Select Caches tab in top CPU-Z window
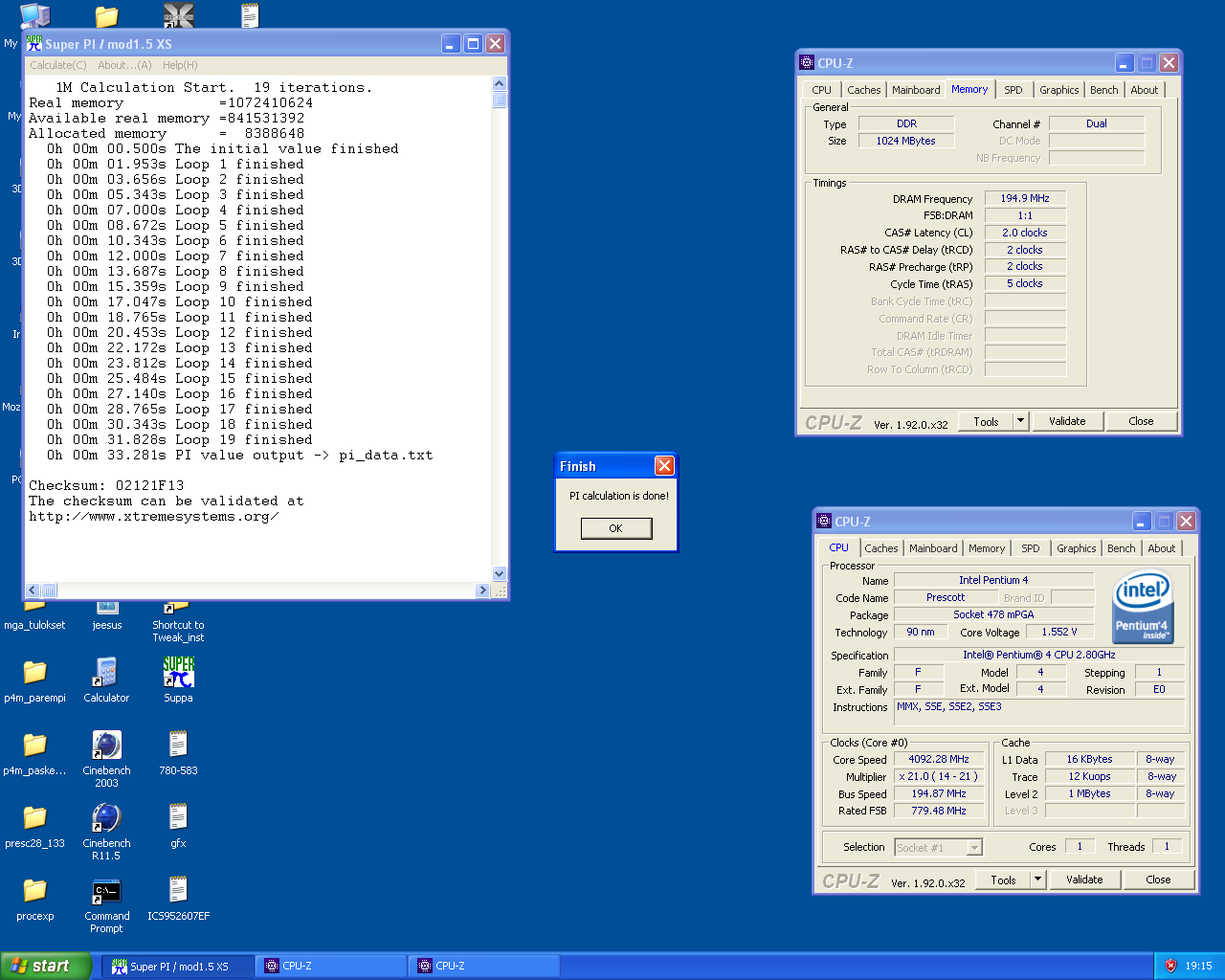 coord(864,90)
